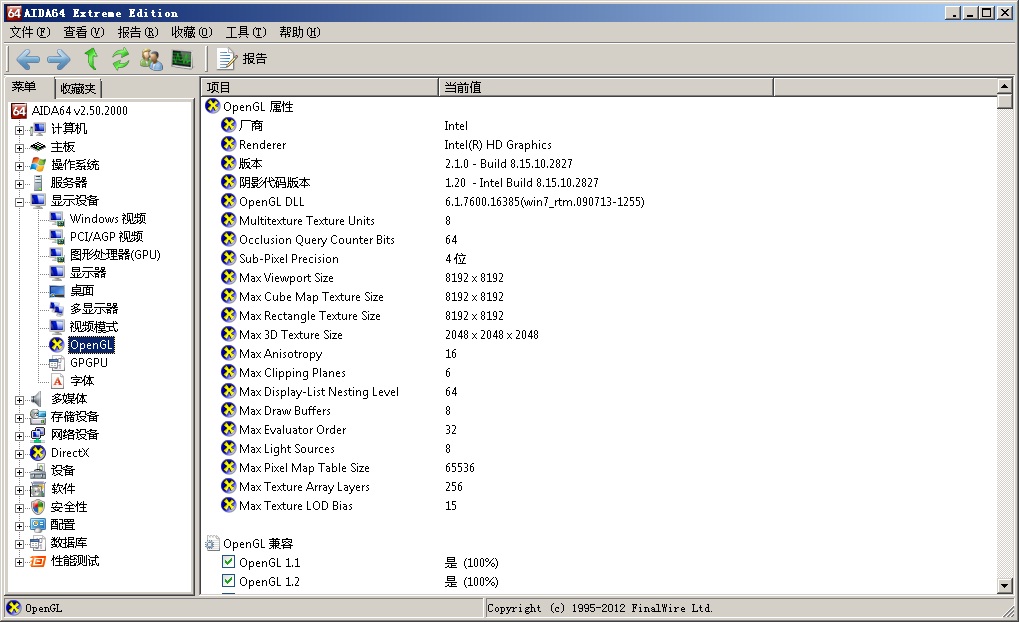The width and height of the screenshot is (1019, 622).
Task: Expand the 主板 tree node
Action: 19,148
